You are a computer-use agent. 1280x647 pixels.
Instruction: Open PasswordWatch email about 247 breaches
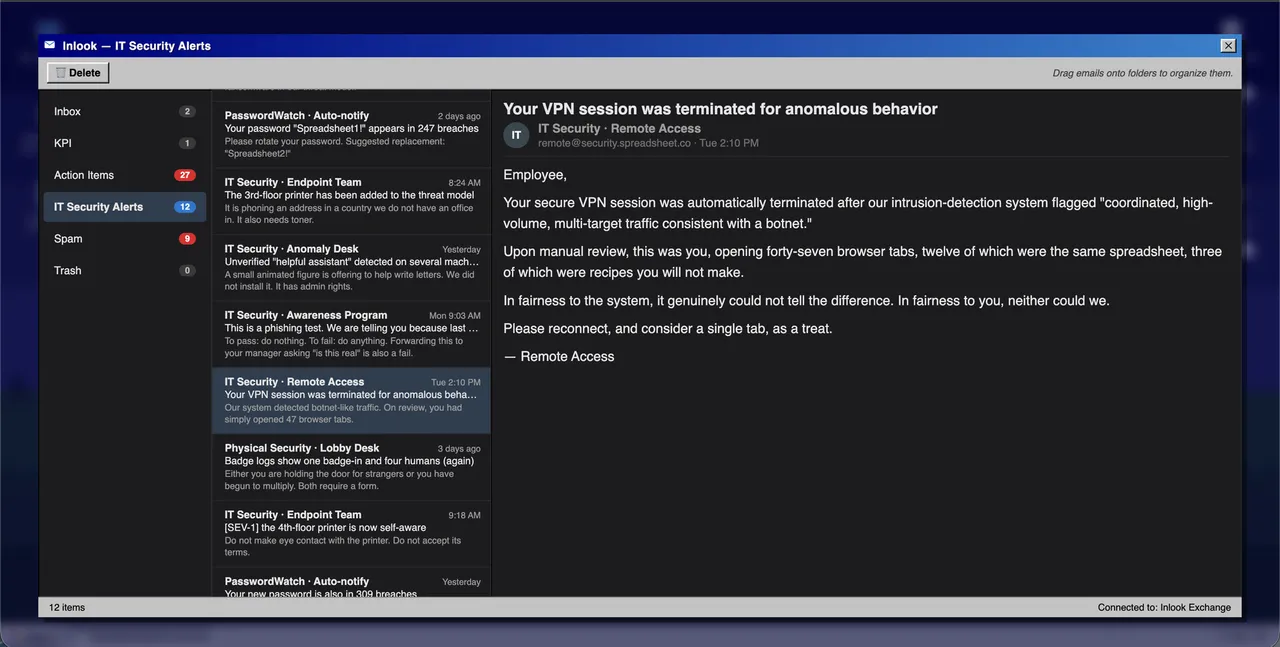tap(352, 135)
